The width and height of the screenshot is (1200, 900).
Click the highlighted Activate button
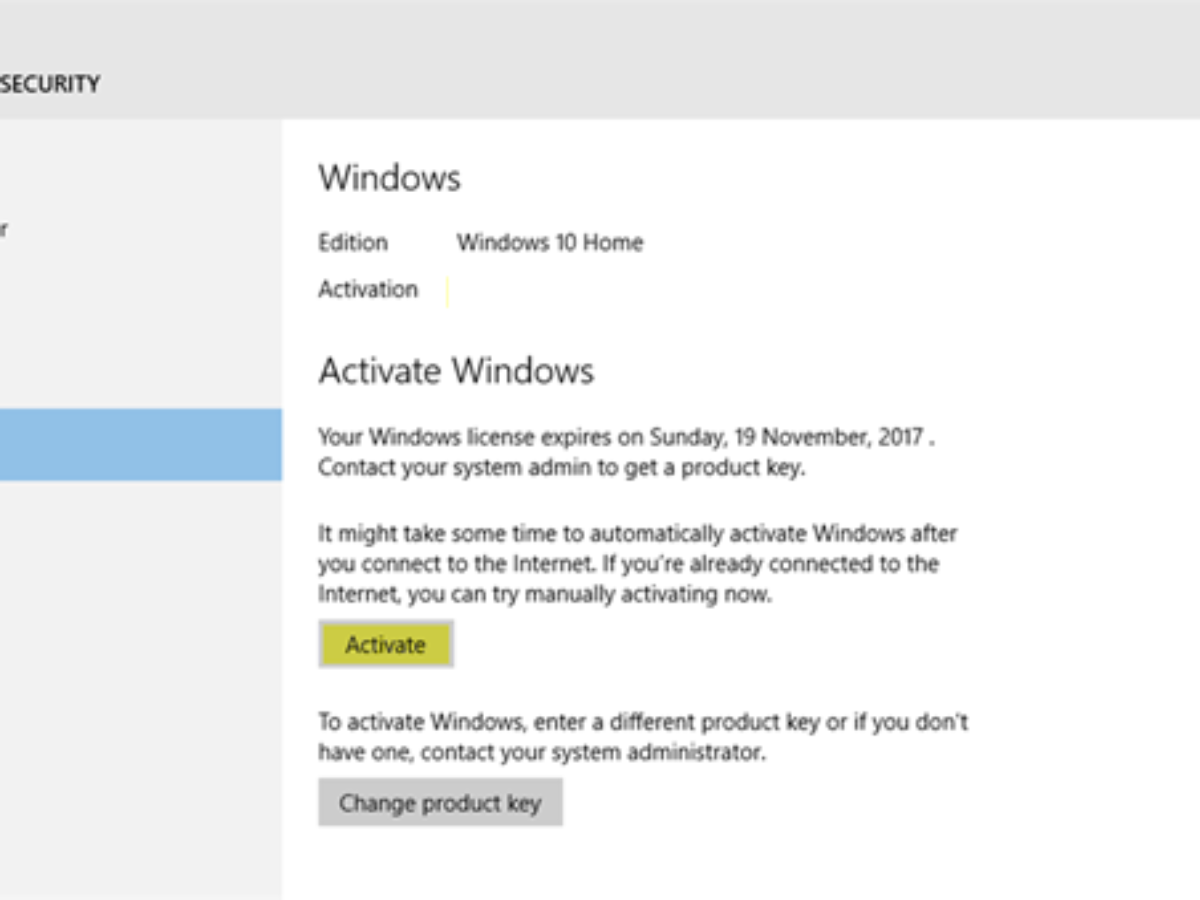[x=386, y=645]
